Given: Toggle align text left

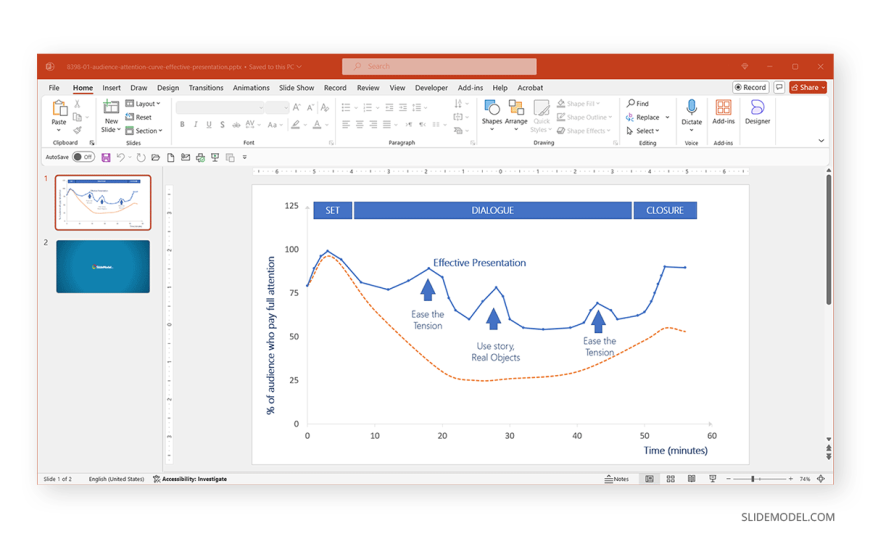Looking at the screenshot, I should 346,124.
